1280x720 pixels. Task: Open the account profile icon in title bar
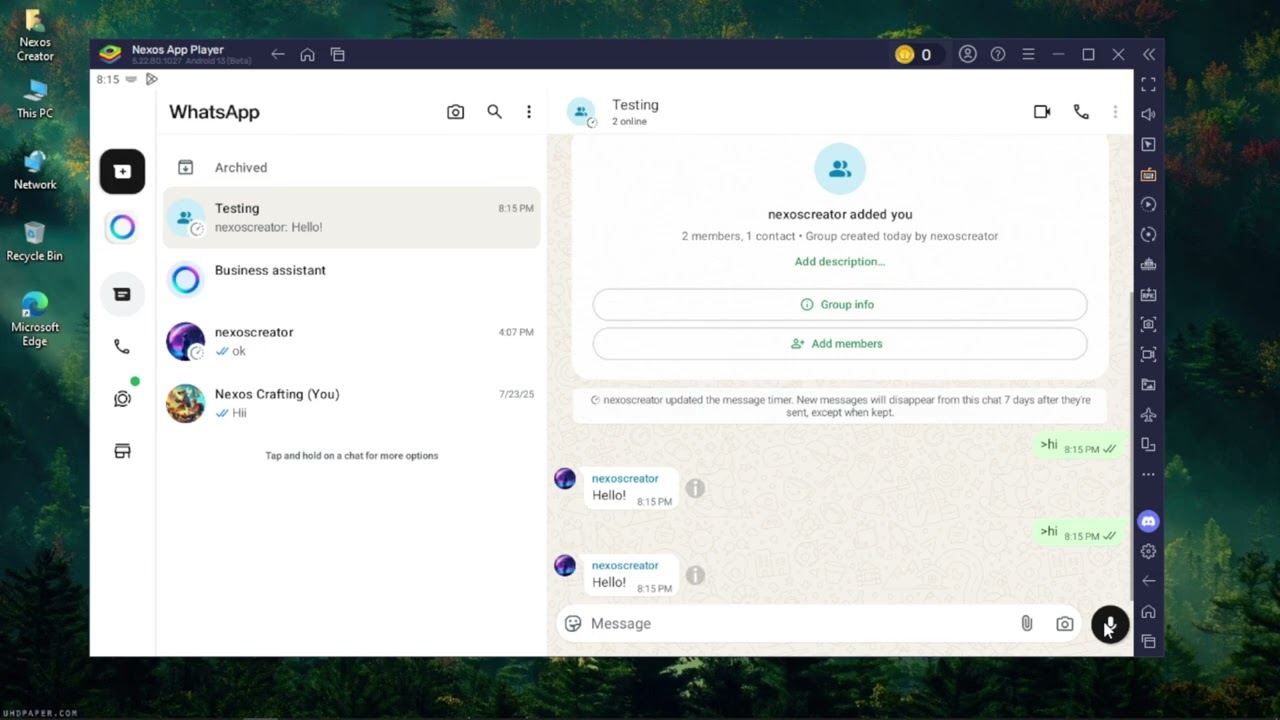click(967, 55)
